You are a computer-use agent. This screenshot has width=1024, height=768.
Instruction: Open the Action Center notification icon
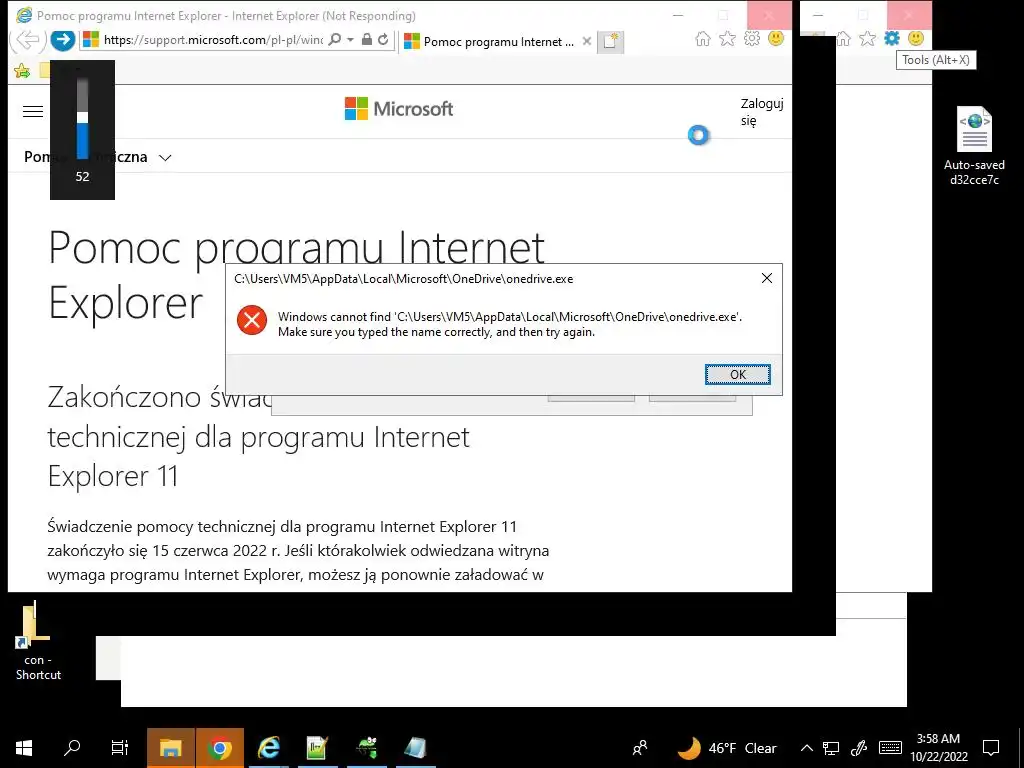point(991,748)
